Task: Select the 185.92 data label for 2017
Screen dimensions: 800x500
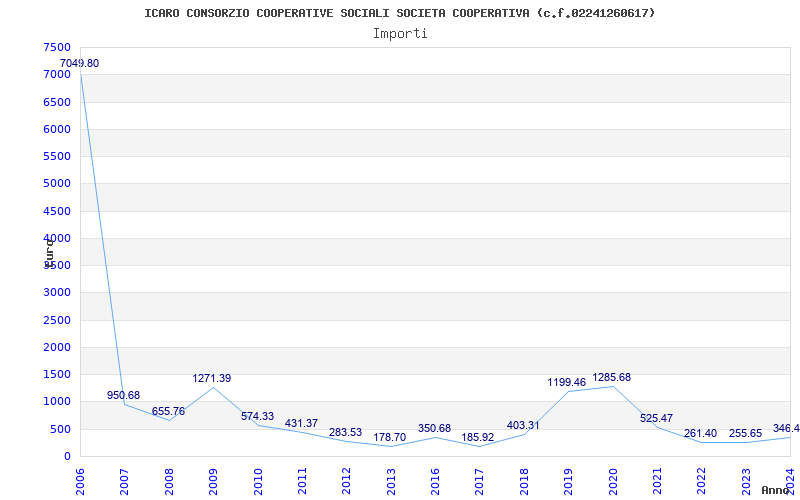Action: (478, 438)
